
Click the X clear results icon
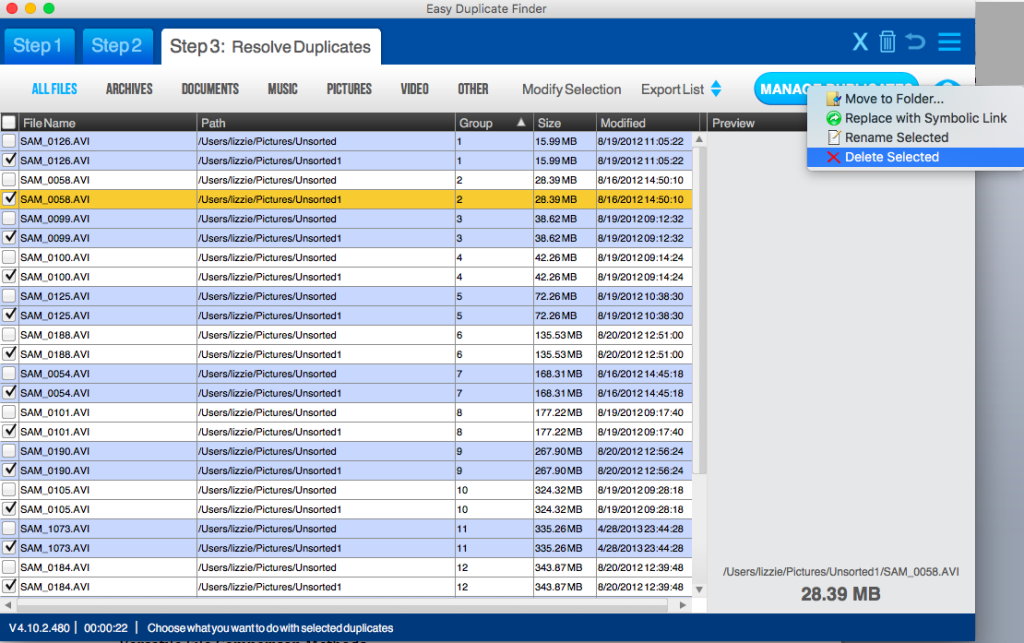pos(860,42)
